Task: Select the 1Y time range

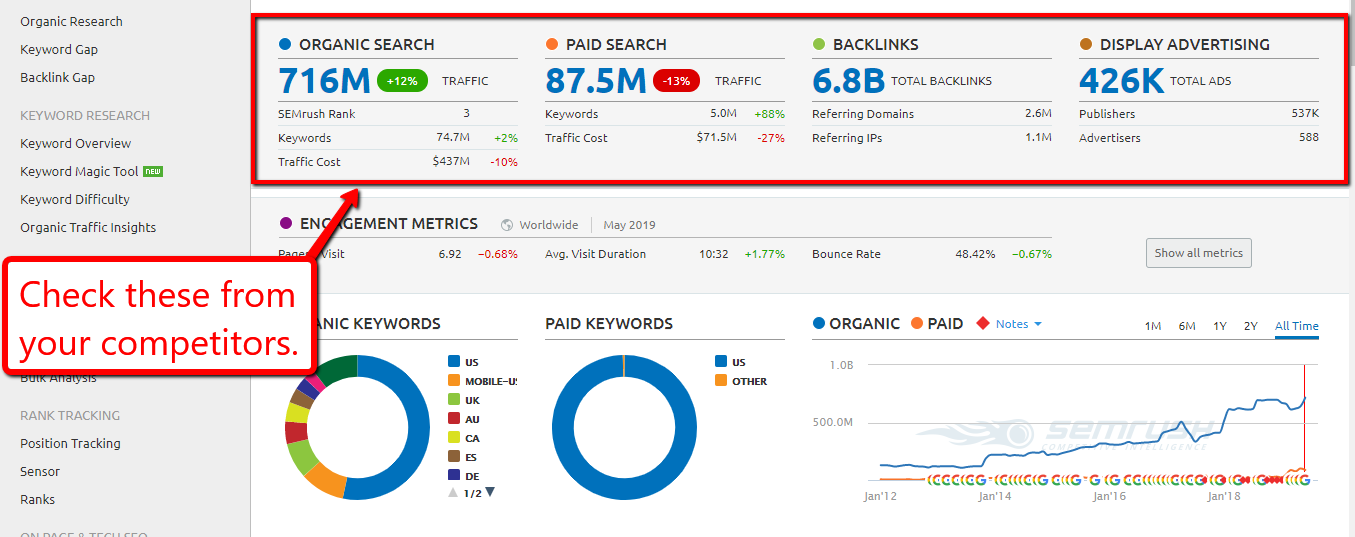Action: coord(1220,326)
